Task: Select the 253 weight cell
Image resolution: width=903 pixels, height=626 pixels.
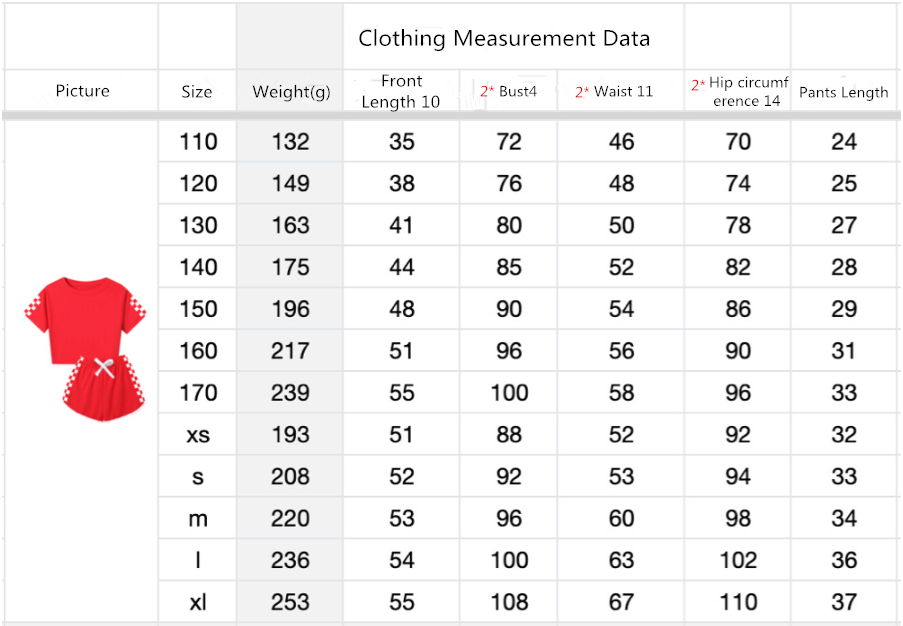Action: [x=291, y=602]
